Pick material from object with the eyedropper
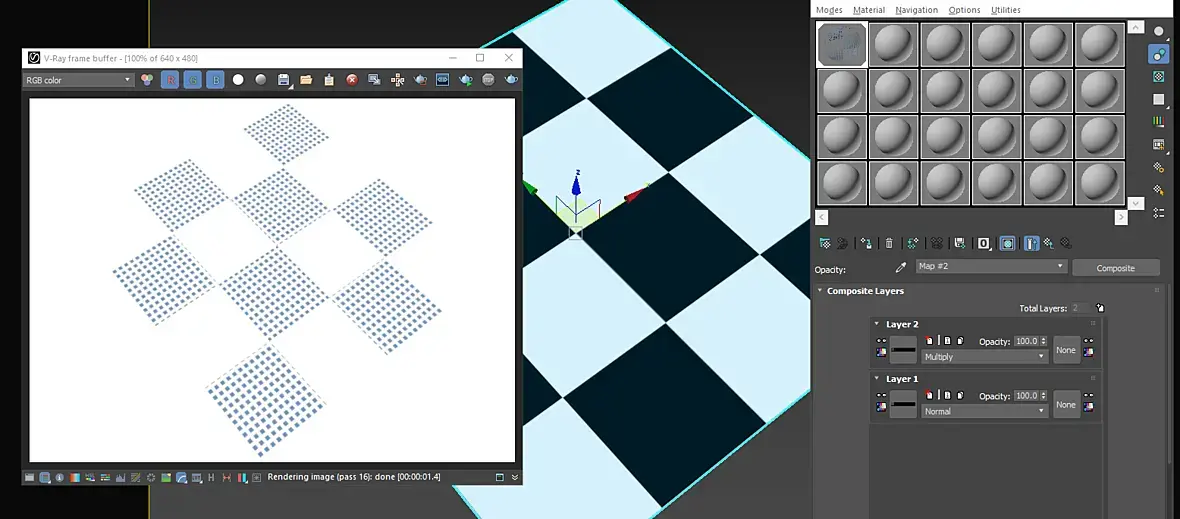The width and height of the screenshot is (1180, 519). [901, 268]
